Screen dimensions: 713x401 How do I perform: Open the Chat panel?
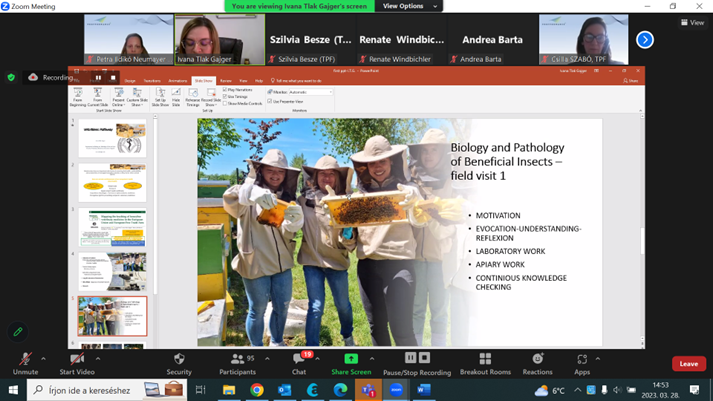coord(298,361)
